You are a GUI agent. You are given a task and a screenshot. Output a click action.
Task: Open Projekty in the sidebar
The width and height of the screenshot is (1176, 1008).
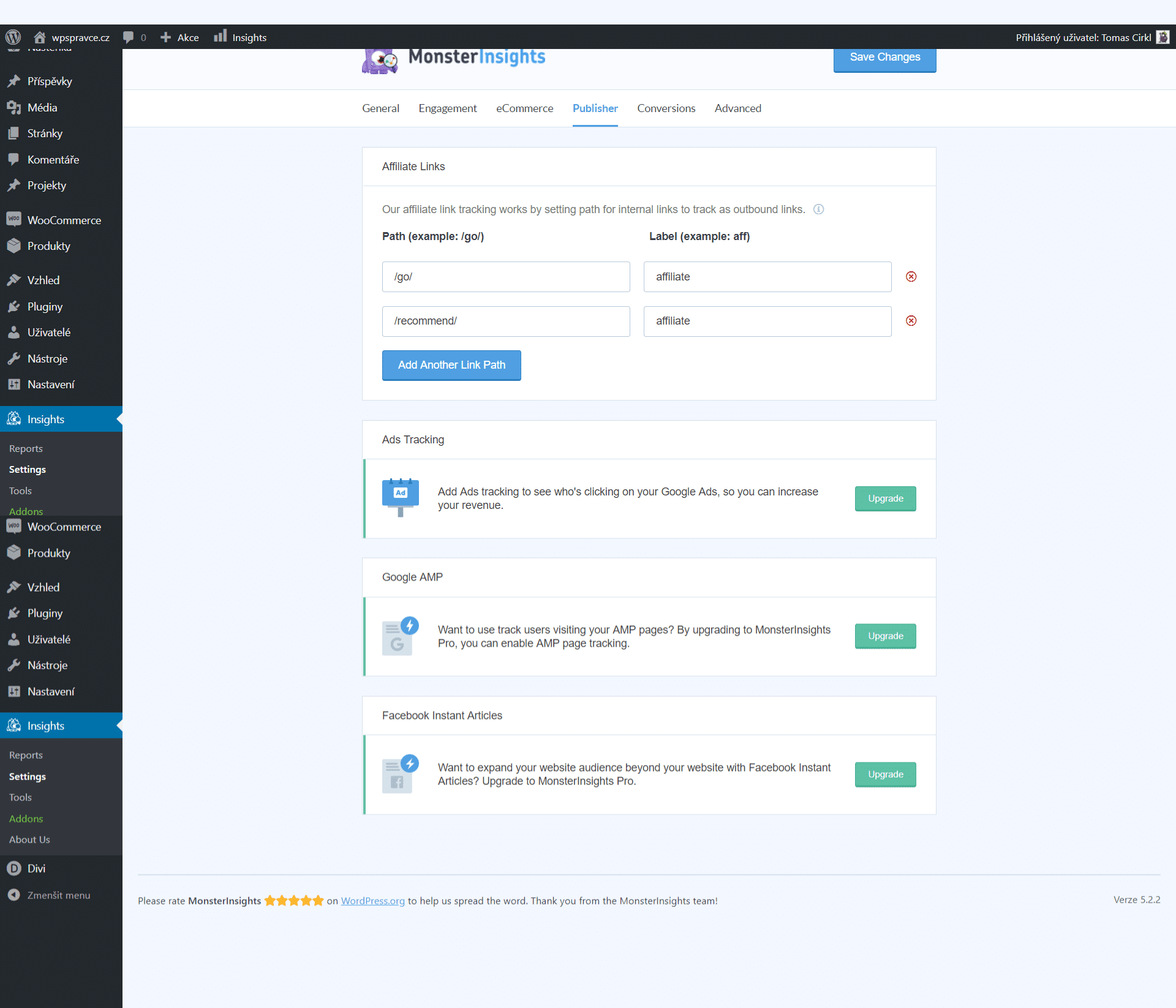tap(61, 186)
